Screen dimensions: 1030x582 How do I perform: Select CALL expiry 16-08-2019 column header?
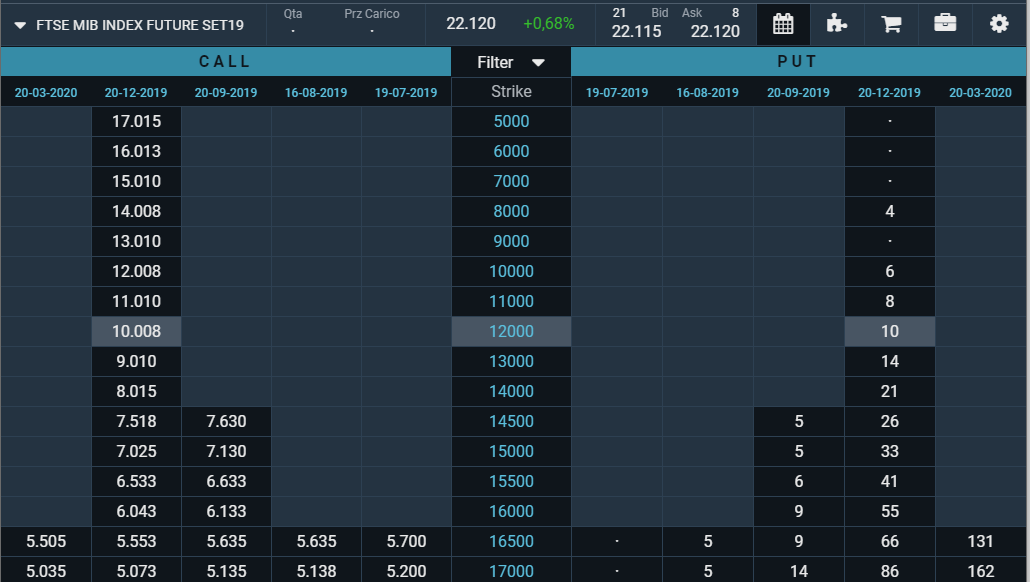coord(316,93)
